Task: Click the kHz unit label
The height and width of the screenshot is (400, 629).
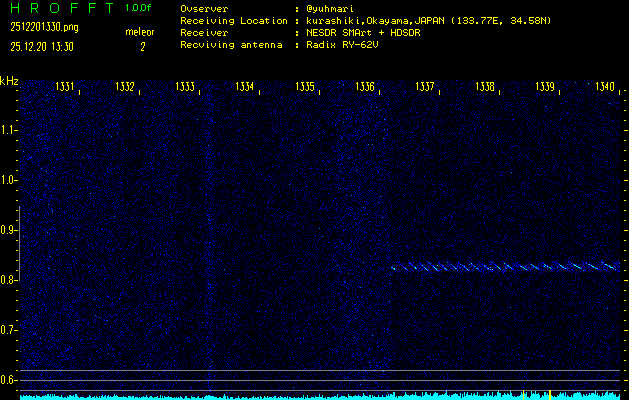Action: click(9, 80)
